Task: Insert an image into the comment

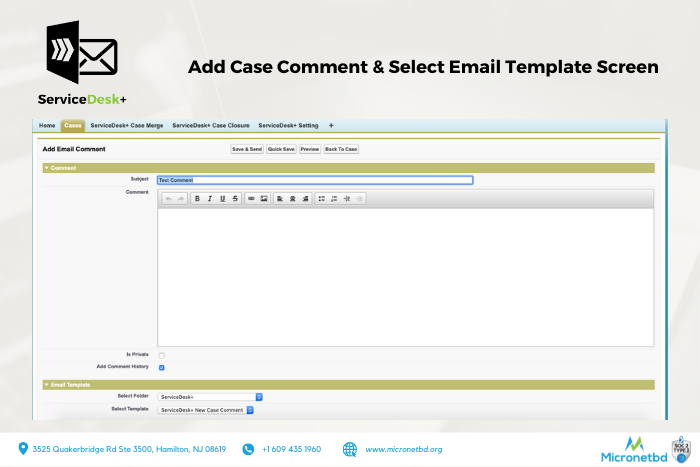Action: point(264,198)
